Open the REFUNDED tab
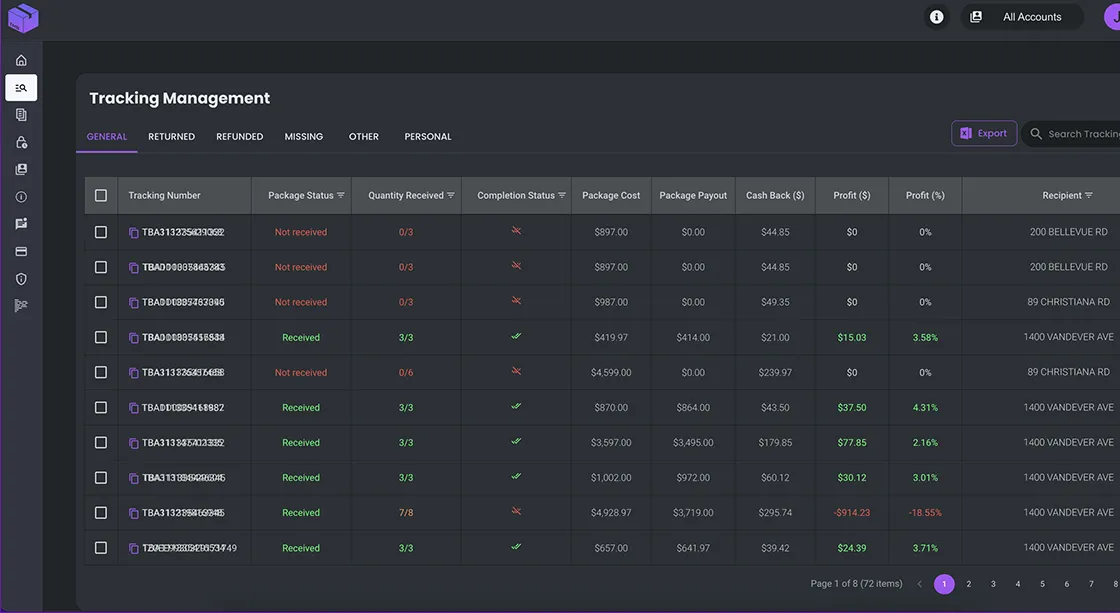This screenshot has height=613, width=1120. tap(240, 136)
